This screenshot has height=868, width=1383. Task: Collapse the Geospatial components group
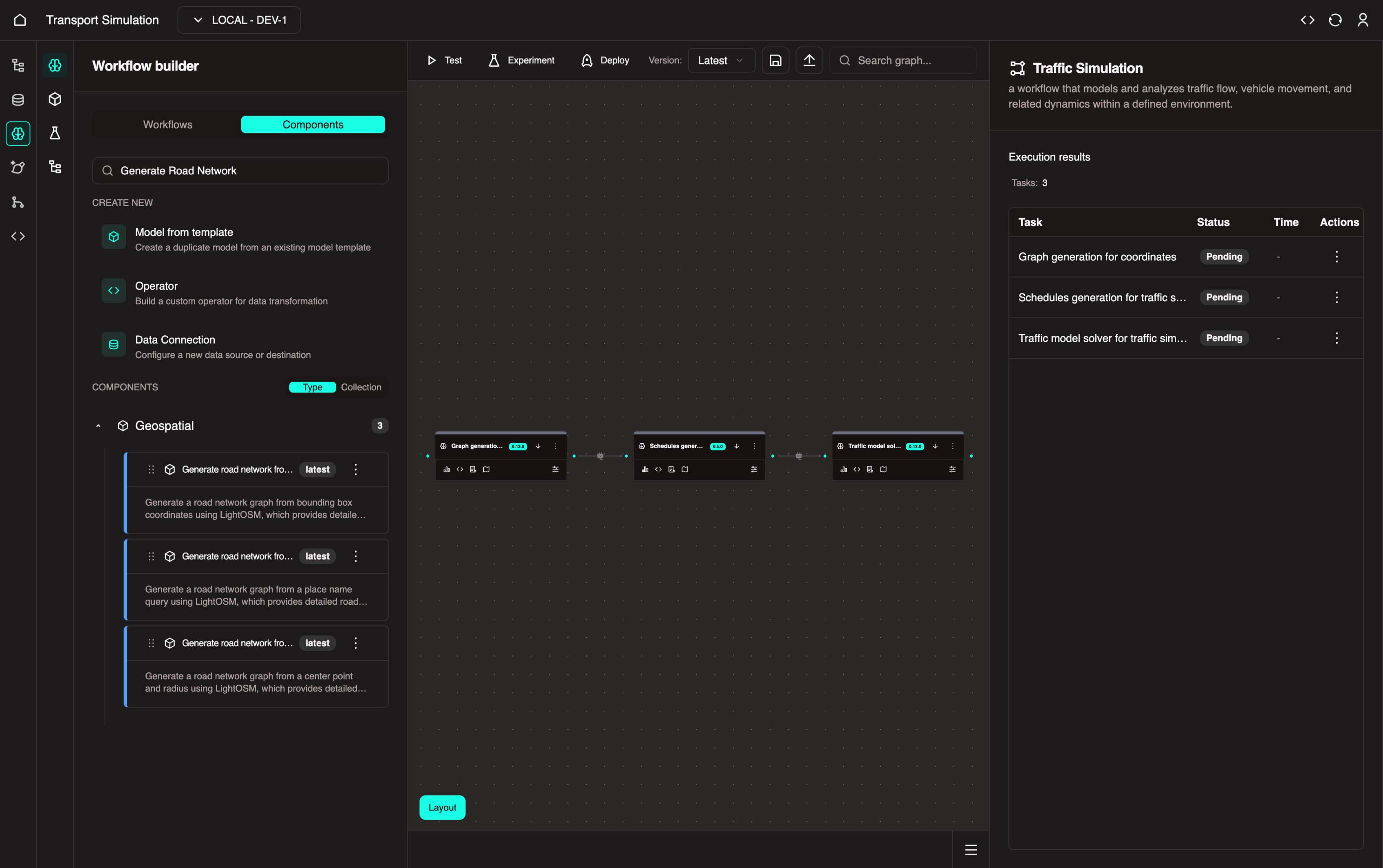98,425
